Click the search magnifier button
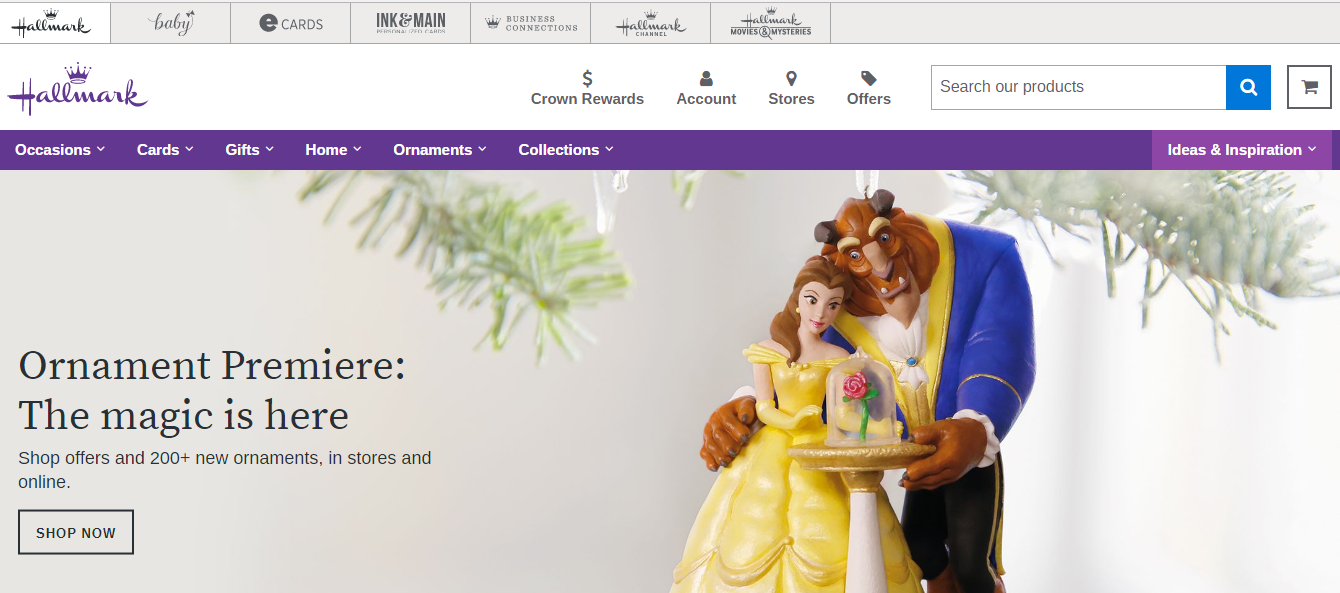1340x593 pixels. (1248, 87)
